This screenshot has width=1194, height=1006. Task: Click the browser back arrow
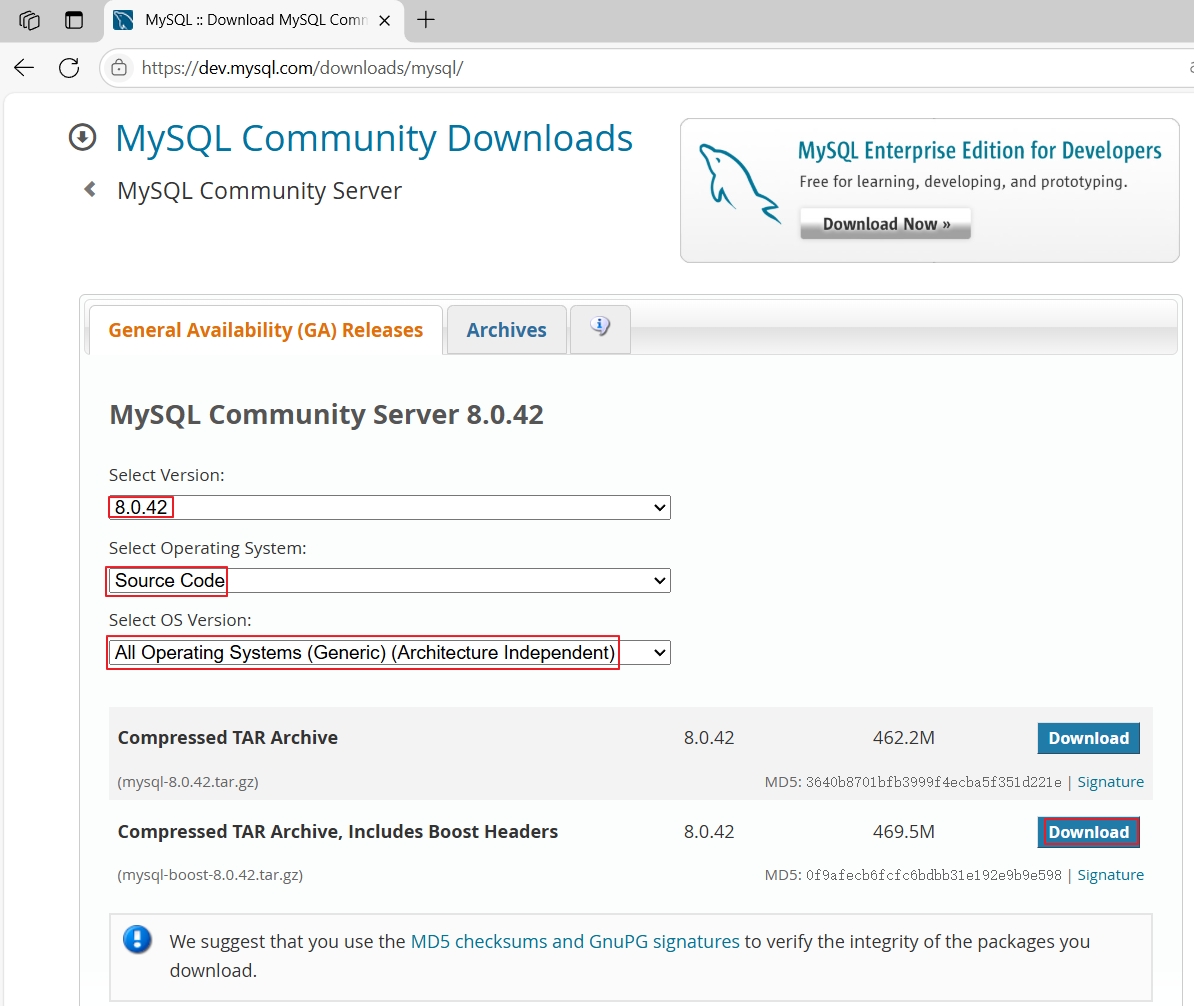point(24,68)
